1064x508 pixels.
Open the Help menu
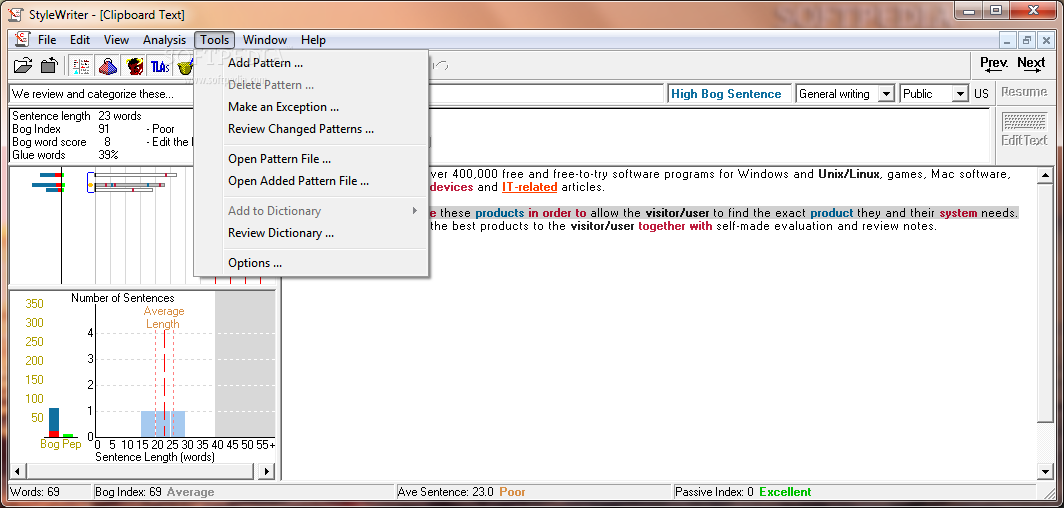[x=313, y=40]
